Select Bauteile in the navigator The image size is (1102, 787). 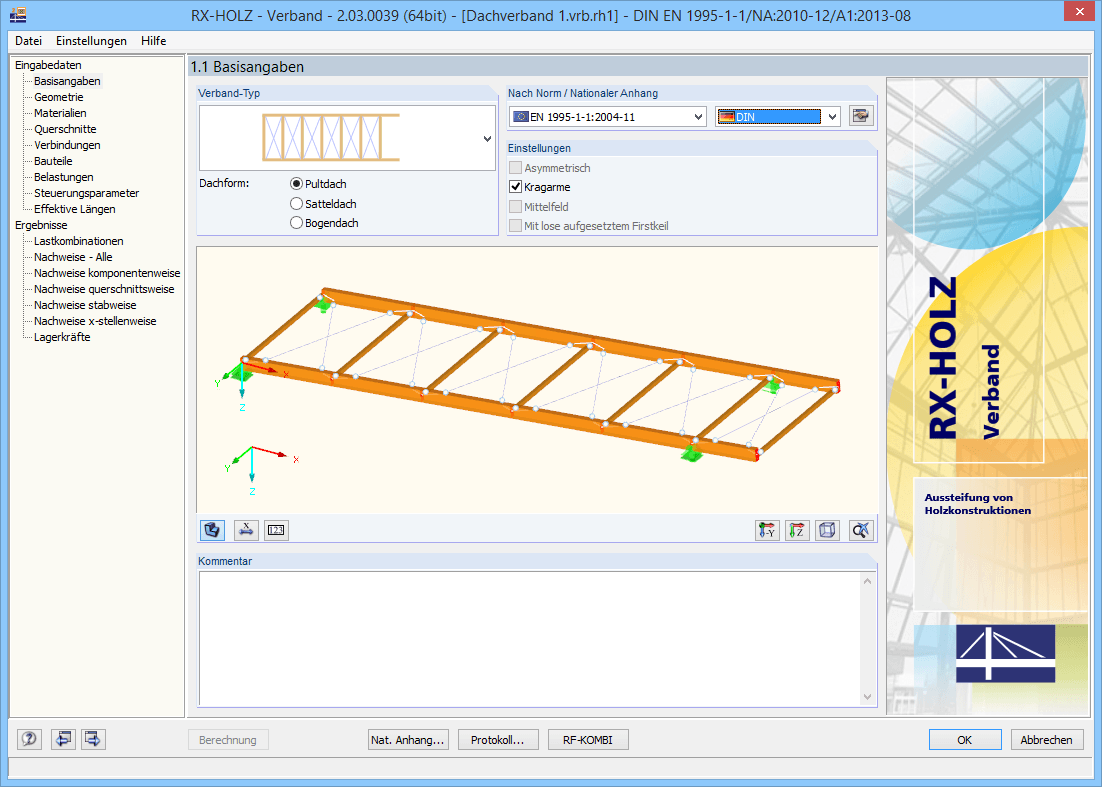point(53,161)
